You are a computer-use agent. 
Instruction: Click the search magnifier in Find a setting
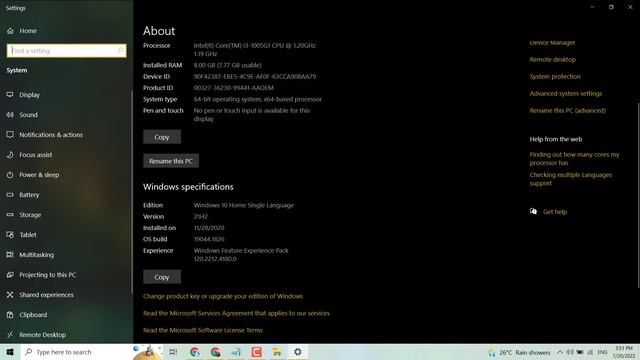pos(120,51)
